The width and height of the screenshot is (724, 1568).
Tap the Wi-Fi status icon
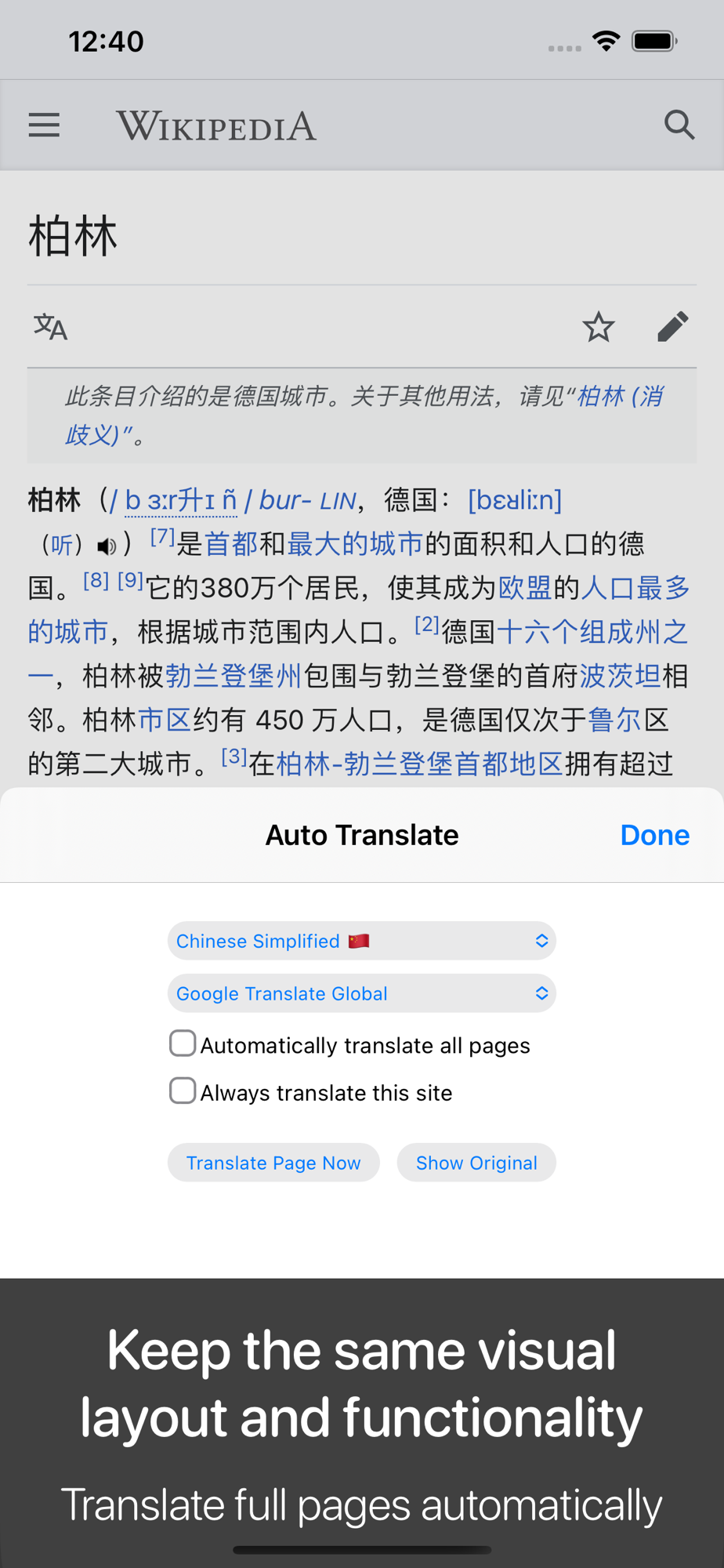pyautogui.click(x=606, y=41)
